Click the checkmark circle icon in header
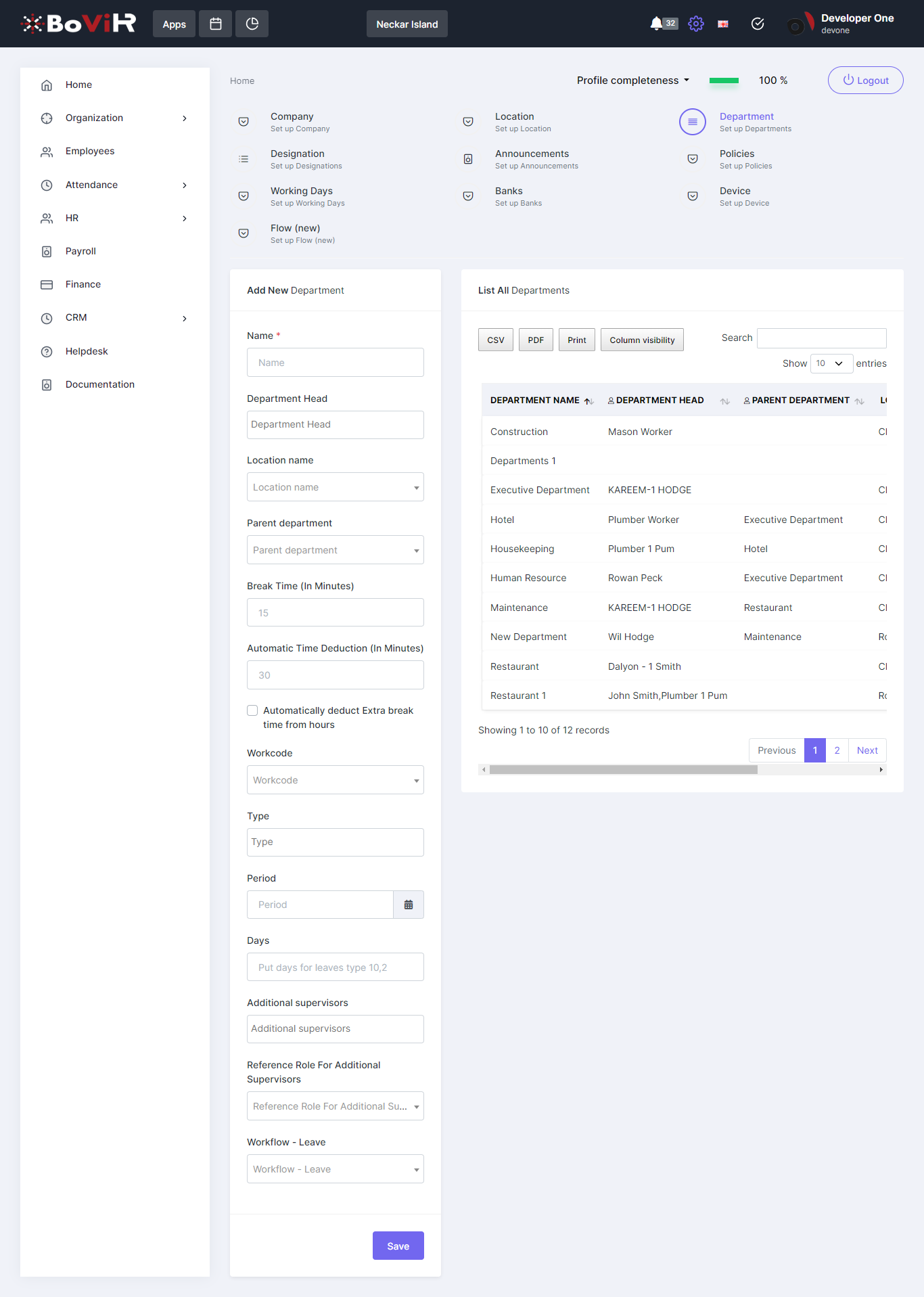 coord(758,24)
